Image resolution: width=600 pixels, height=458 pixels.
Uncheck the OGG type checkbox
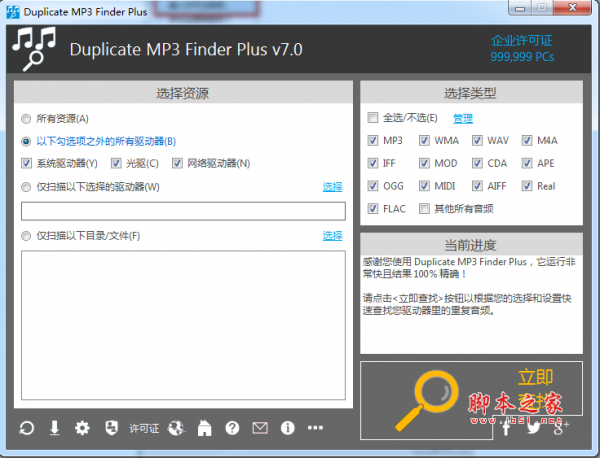tap(373, 186)
